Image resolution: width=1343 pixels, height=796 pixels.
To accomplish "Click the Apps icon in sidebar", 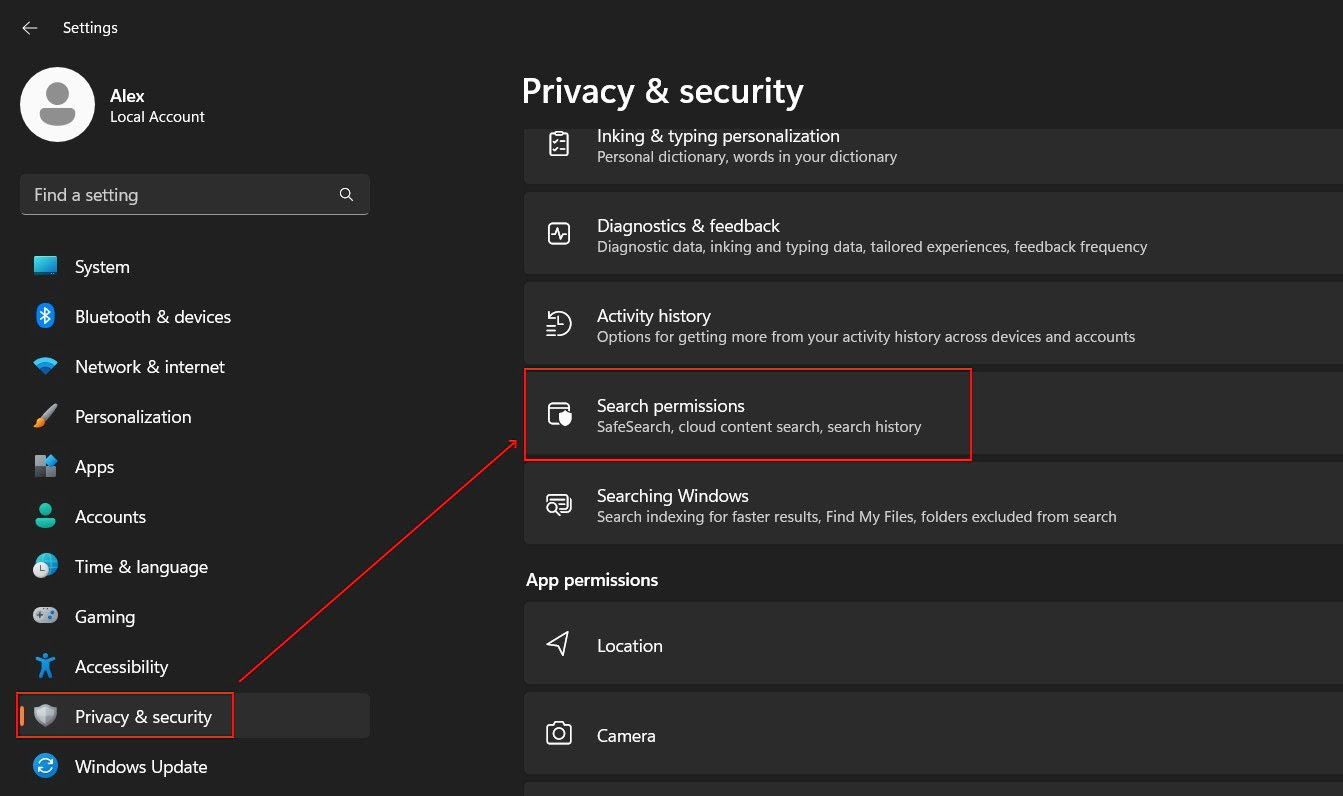I will pos(45,467).
